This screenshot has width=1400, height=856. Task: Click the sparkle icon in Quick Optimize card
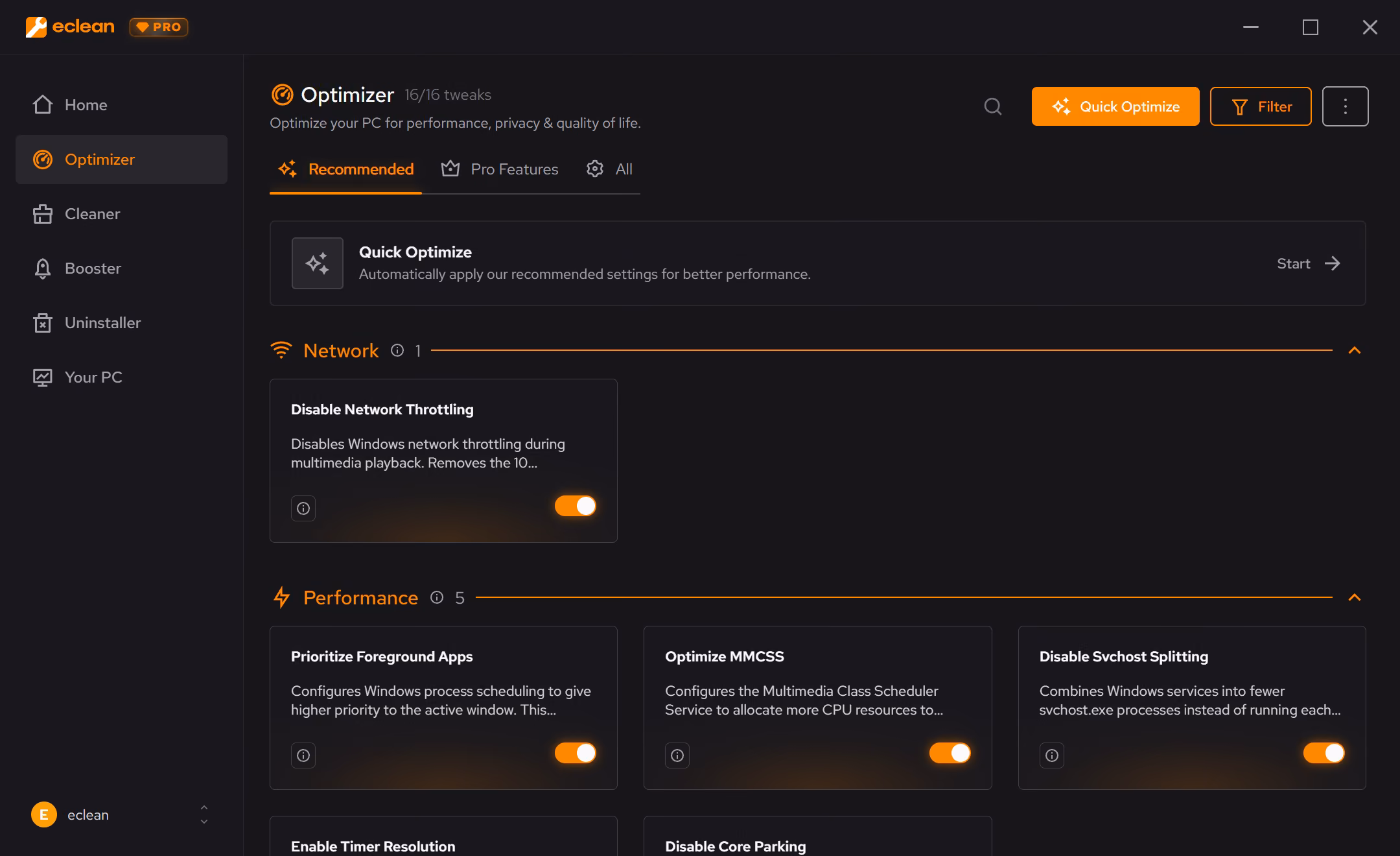point(318,263)
